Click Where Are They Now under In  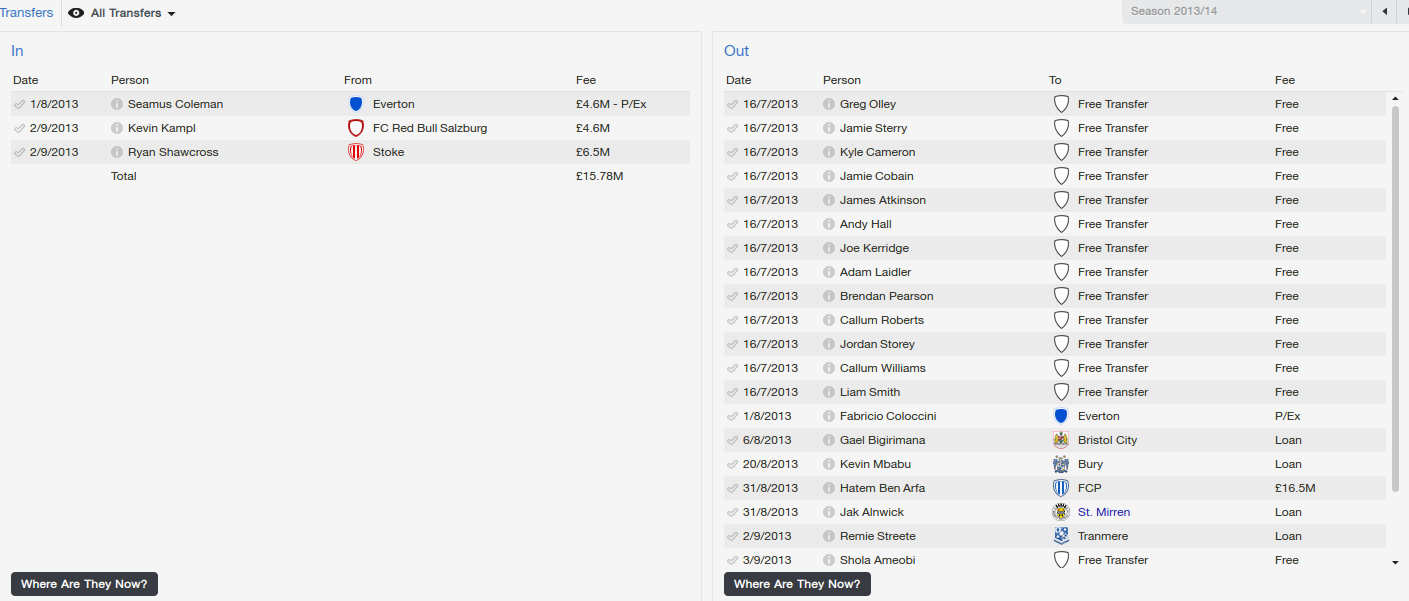pos(84,584)
